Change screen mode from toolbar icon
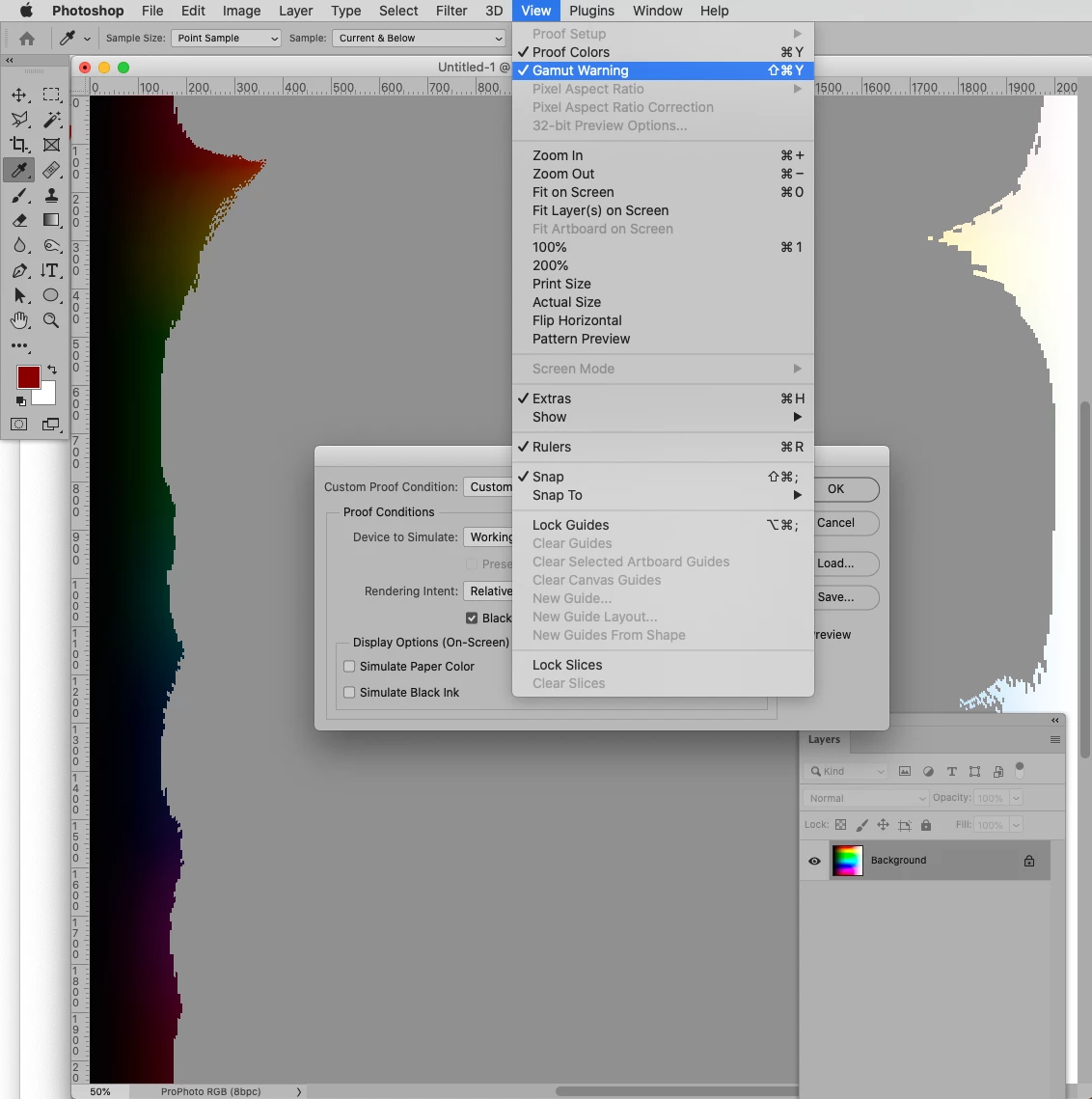Viewport: 1092px width, 1099px height. point(50,424)
